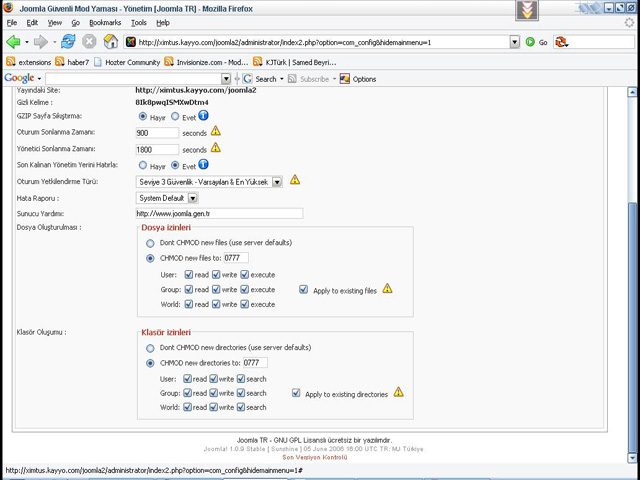Viewport: 640px width, 480px height.
Task: Select Hayır for Son Kalınan Yönetim Yerini Hatırla
Action: (x=142, y=165)
